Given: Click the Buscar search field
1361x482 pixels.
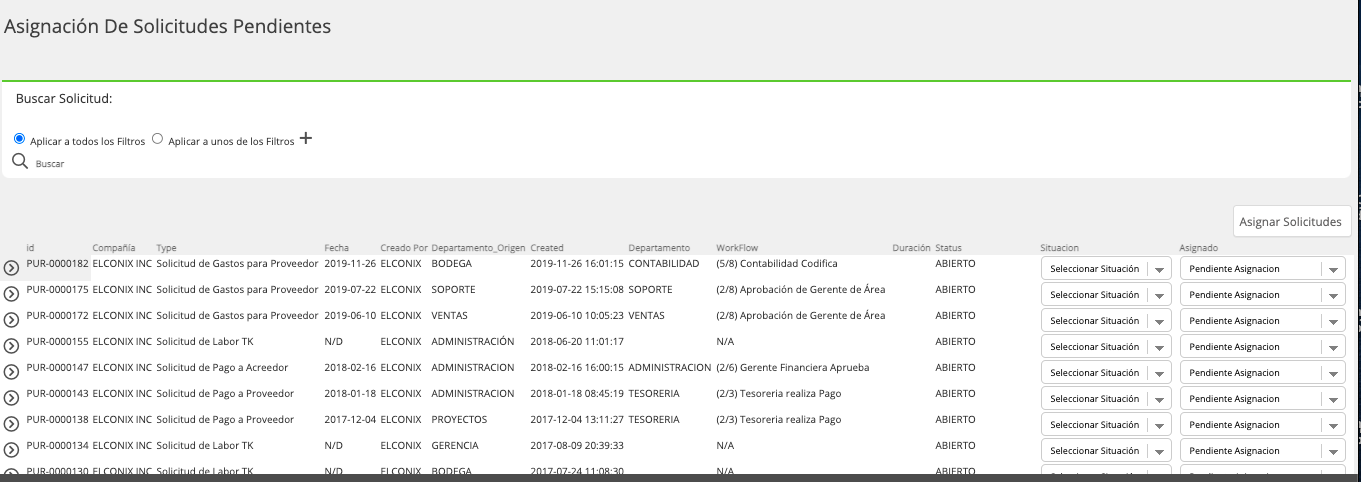Looking at the screenshot, I should tap(50, 163).
